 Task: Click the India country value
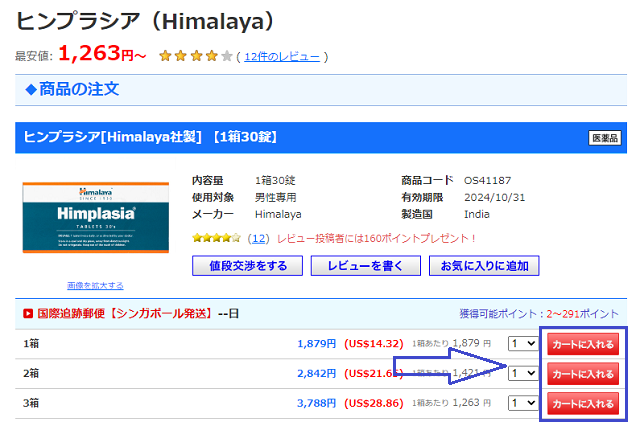477,214
